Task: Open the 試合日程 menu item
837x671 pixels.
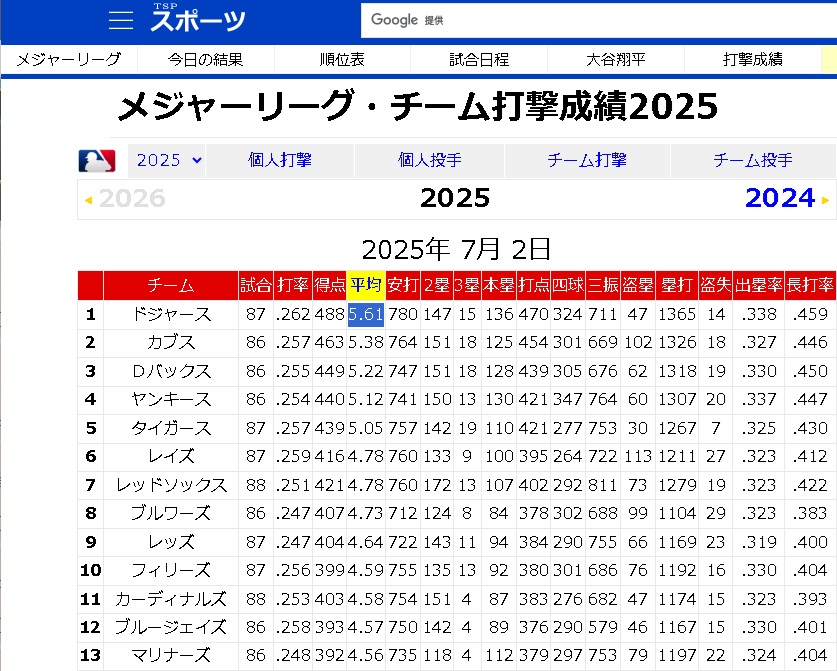Action: [479, 59]
